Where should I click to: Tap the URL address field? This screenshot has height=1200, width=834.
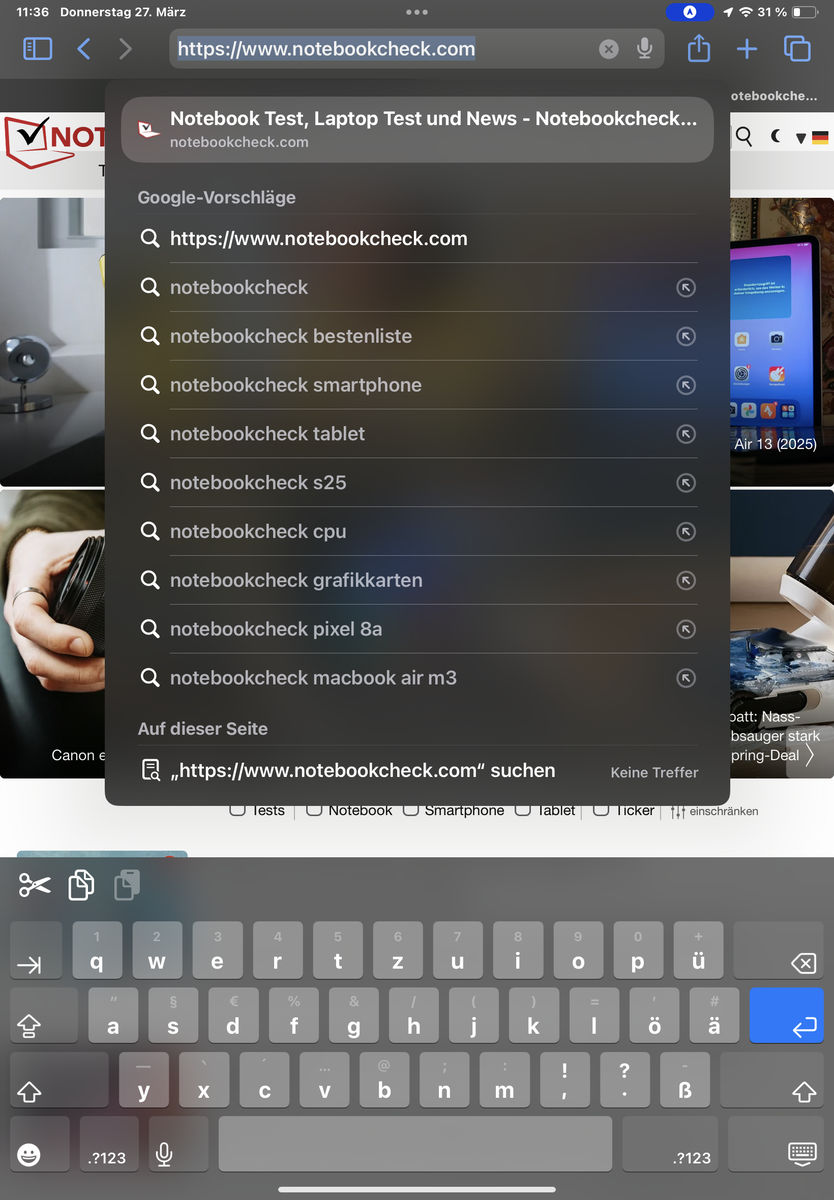(x=417, y=48)
